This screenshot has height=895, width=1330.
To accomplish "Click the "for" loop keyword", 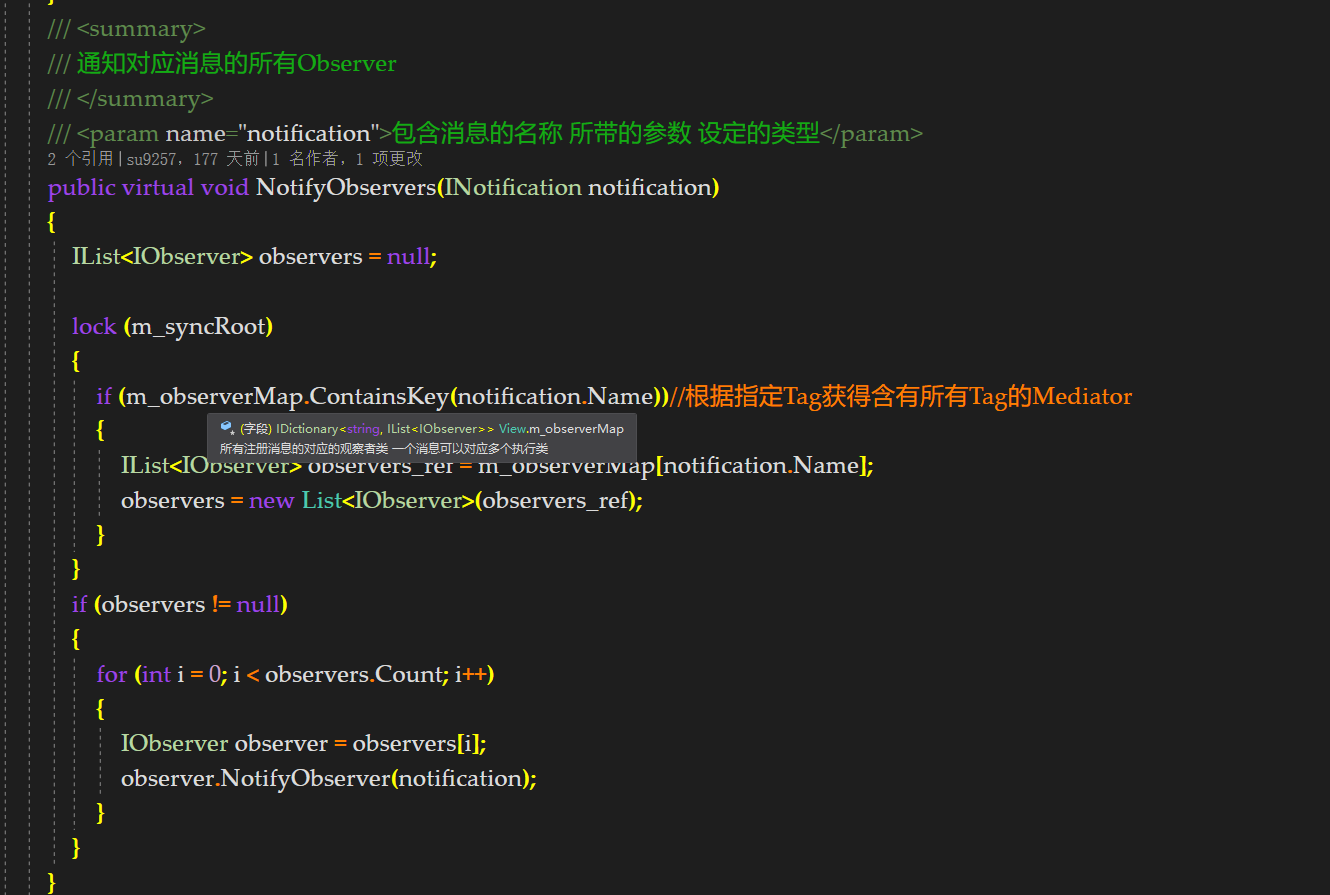I will coord(111,674).
